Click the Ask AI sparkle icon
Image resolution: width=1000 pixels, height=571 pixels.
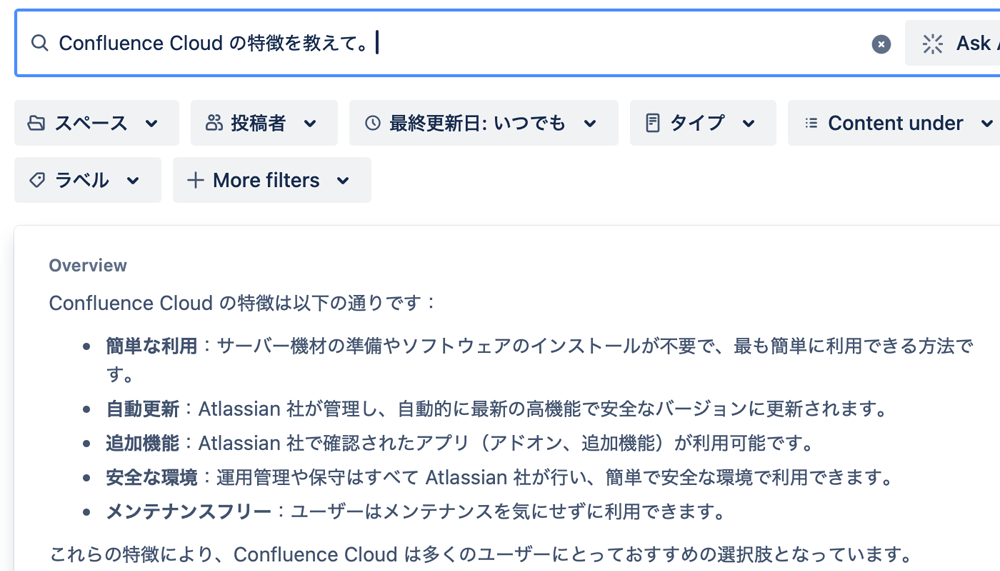(x=932, y=43)
